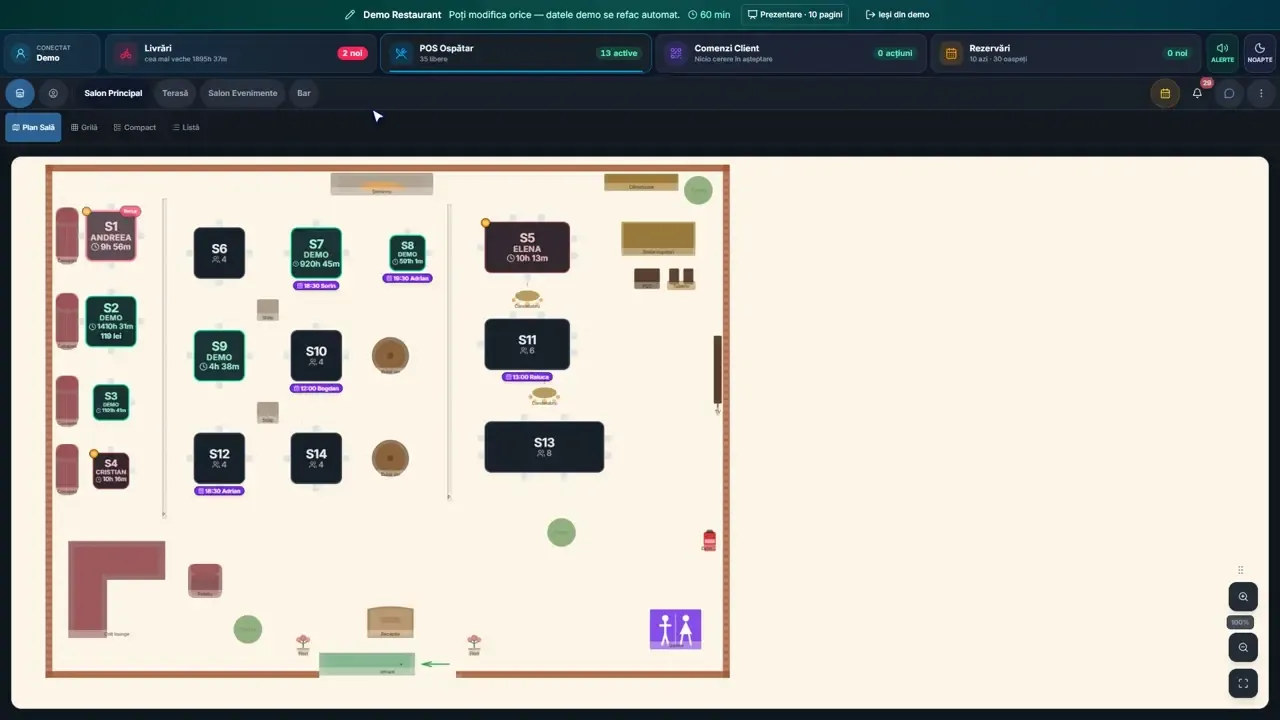Click the yellow calendar icon button

pos(1165,93)
